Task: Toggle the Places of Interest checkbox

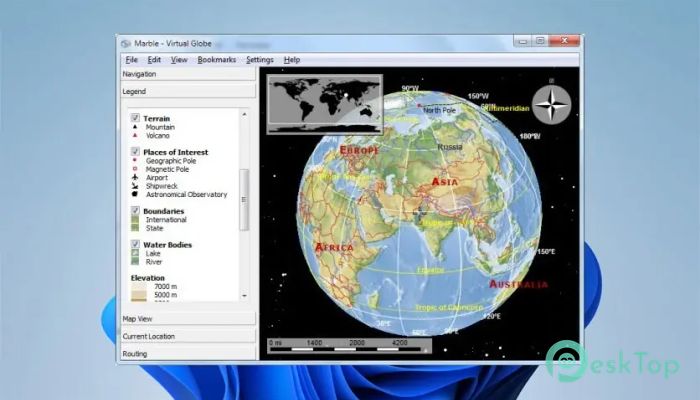Action: (x=135, y=151)
